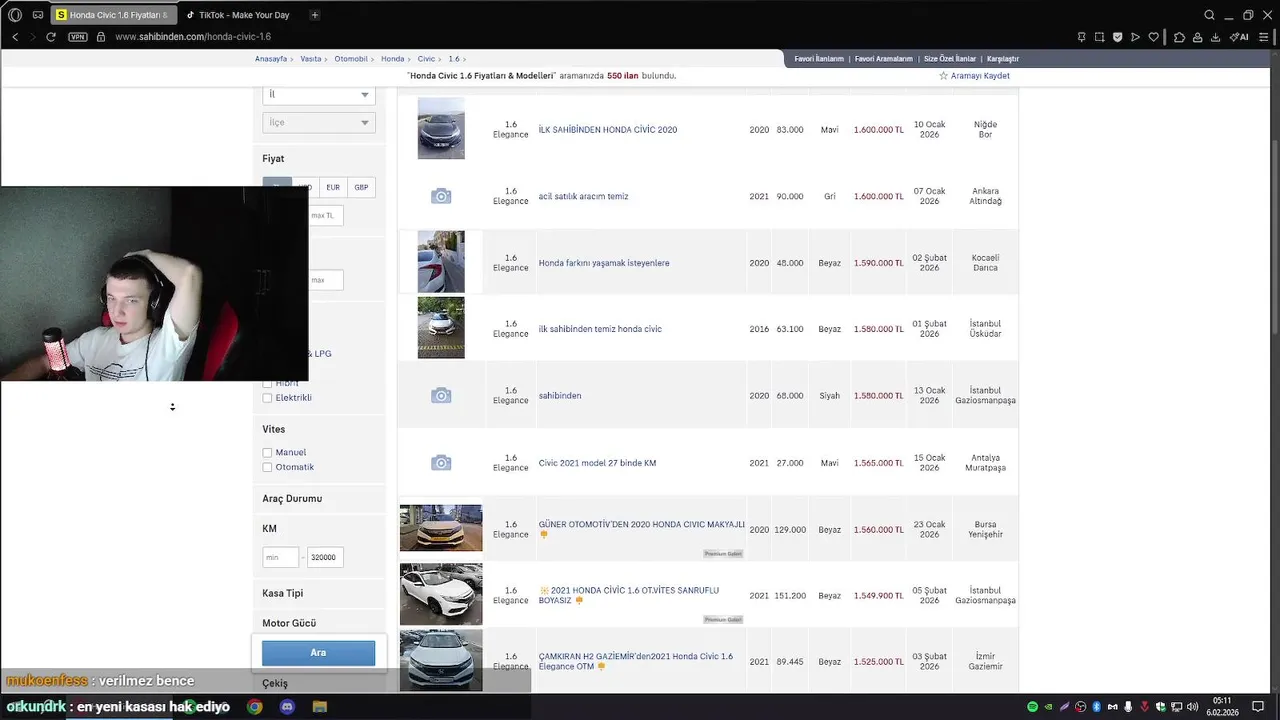Open listing 'Honda farkını yaşamak isteyenlere'

(x=604, y=263)
